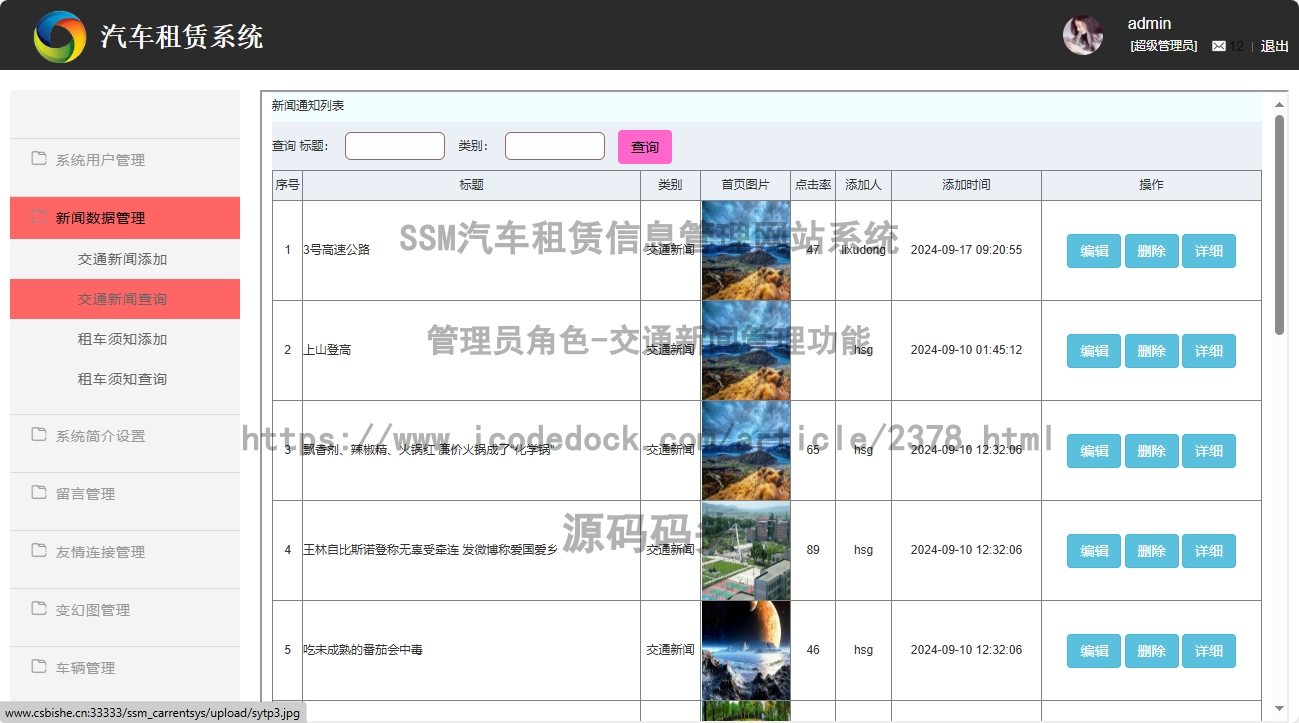Collapse the 新闻数据管理 menu
The width and height of the screenshot is (1299, 723).
point(125,218)
